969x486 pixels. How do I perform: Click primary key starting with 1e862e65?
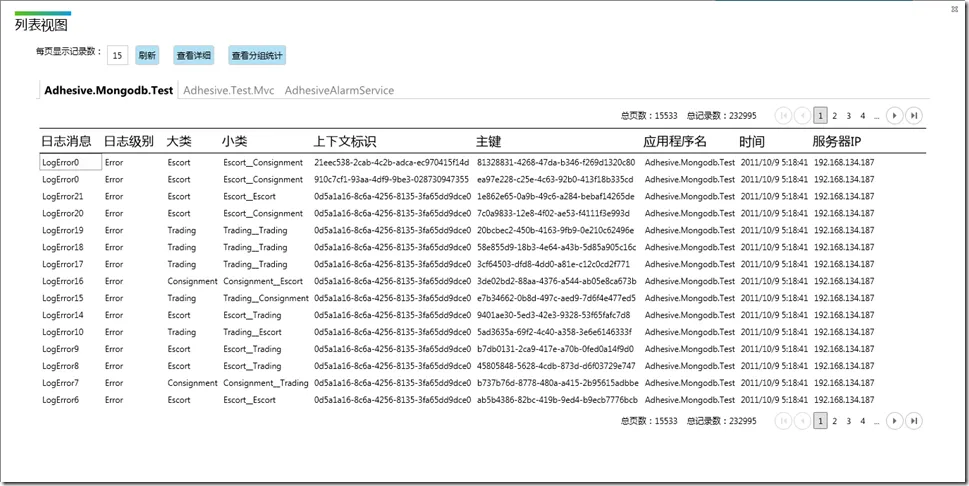click(x=556, y=196)
